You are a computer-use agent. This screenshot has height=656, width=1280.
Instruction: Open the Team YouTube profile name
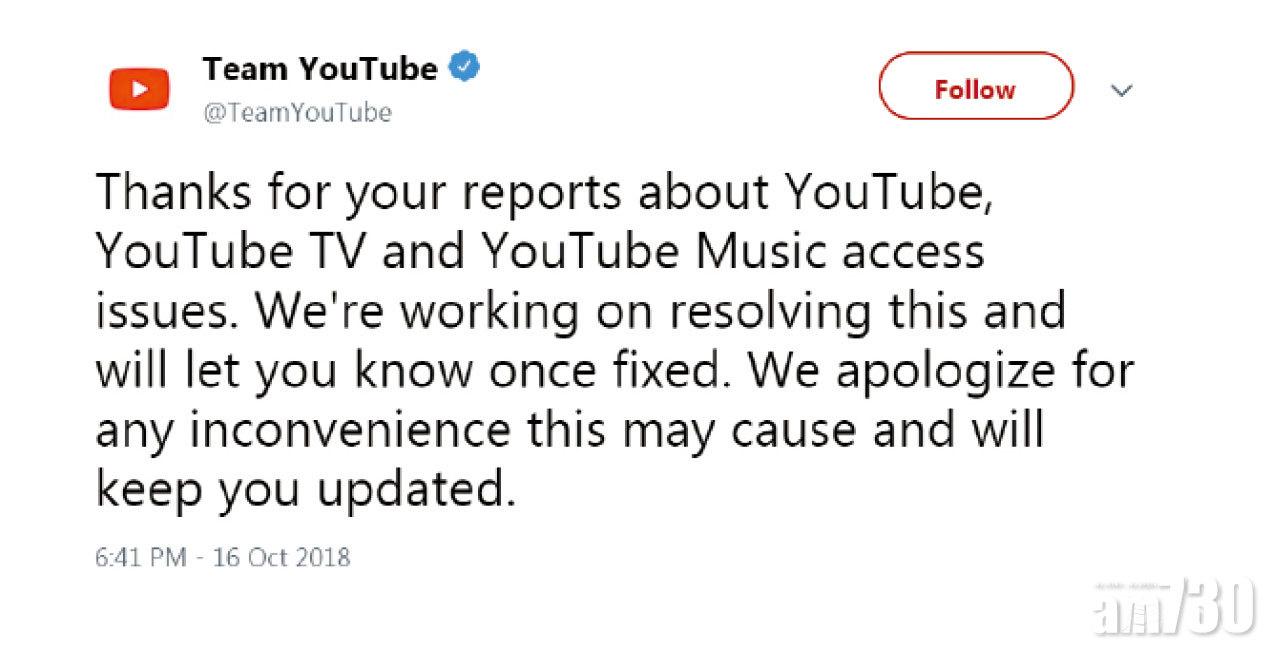pyautogui.click(x=320, y=68)
